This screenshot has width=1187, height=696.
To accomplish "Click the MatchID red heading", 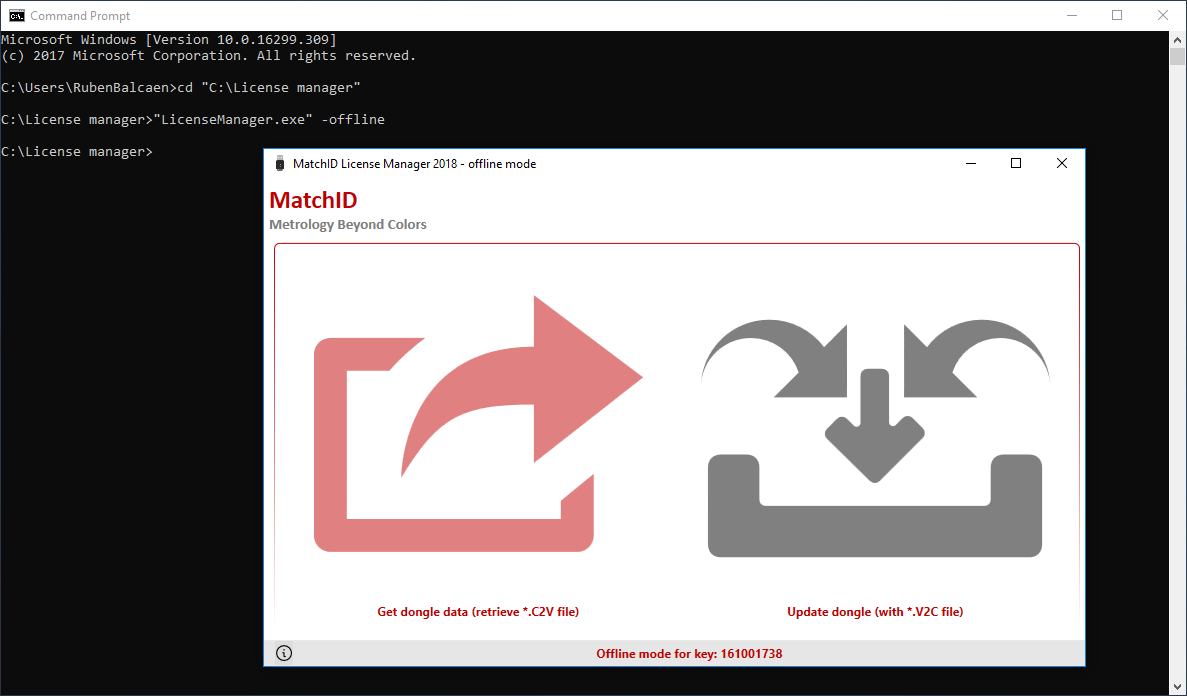I will [x=313, y=200].
